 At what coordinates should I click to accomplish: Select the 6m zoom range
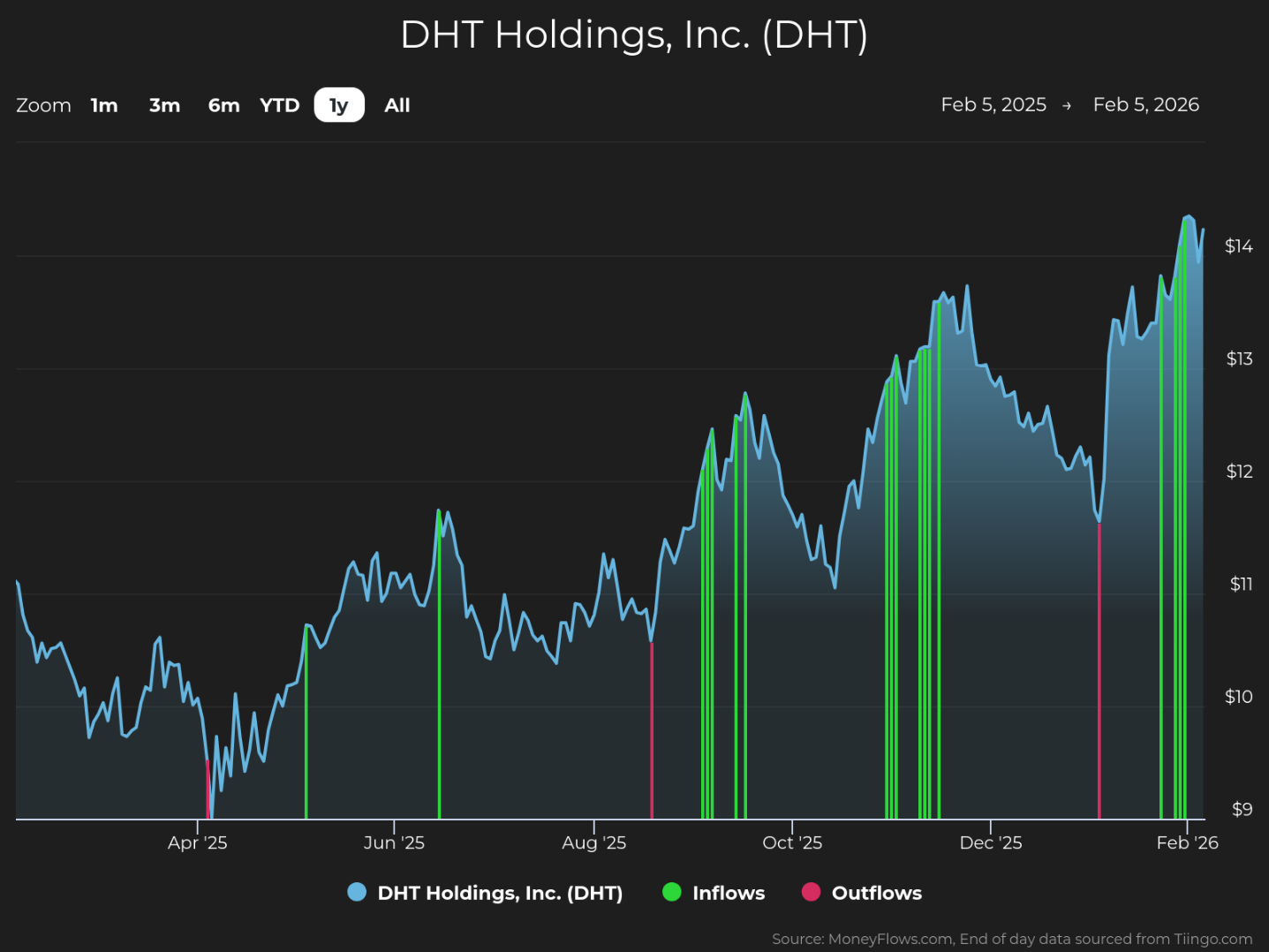[223, 105]
